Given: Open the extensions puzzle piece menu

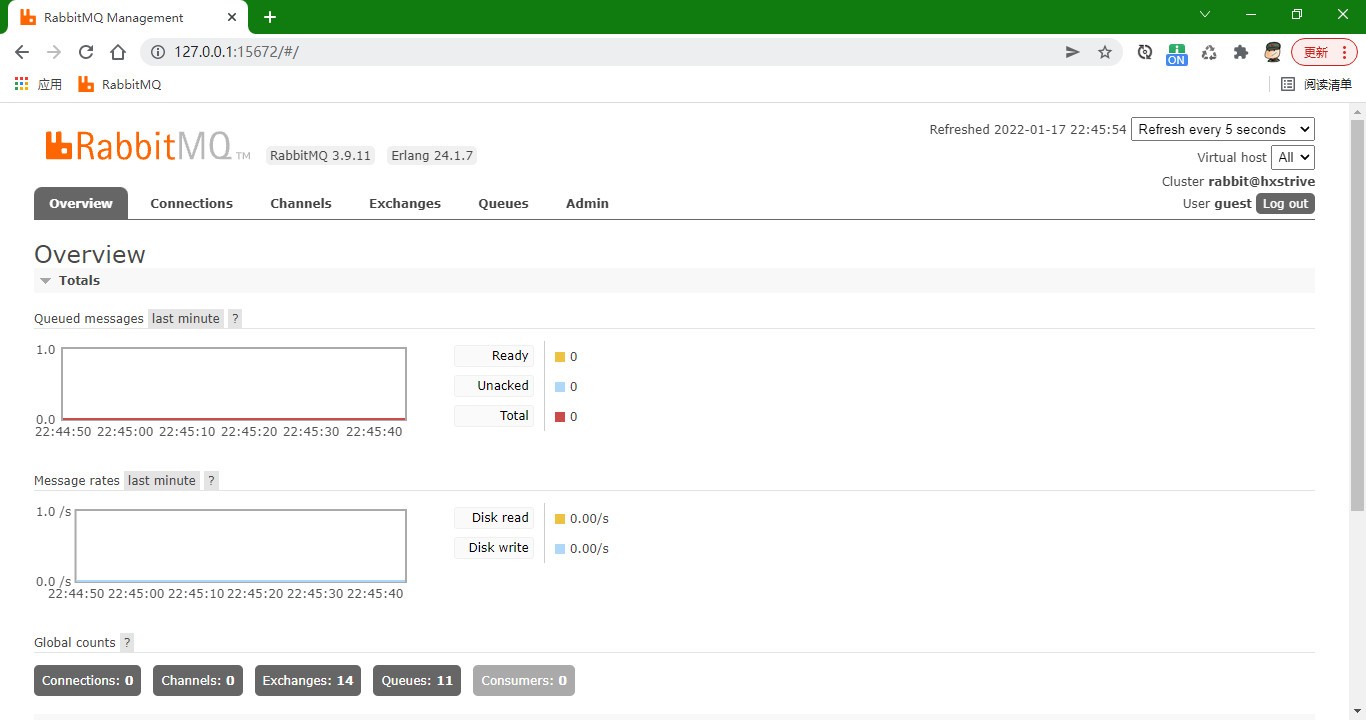Looking at the screenshot, I should [x=1241, y=52].
